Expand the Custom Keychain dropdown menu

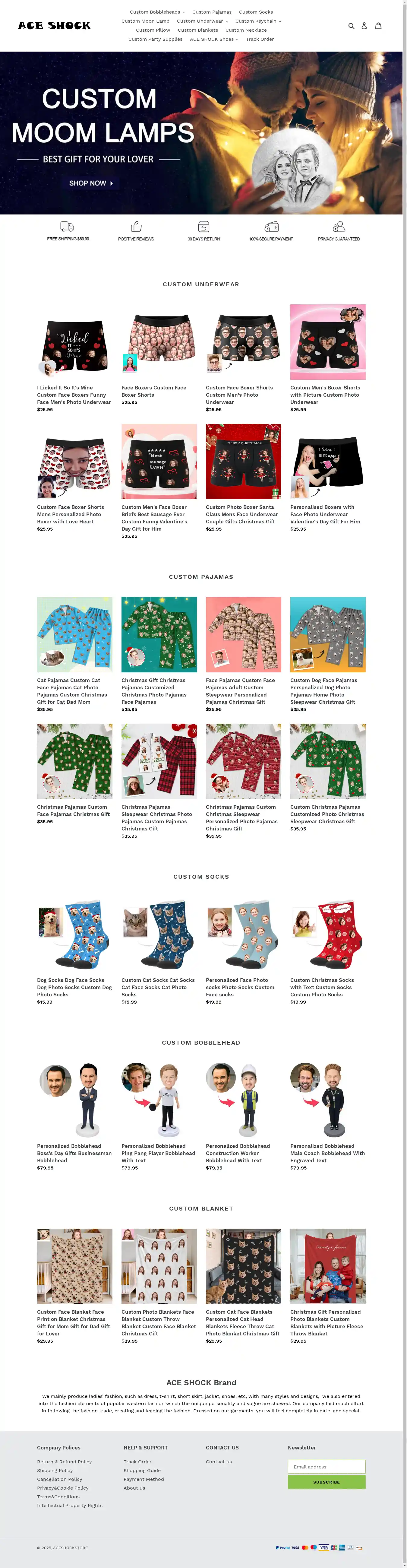(258, 21)
